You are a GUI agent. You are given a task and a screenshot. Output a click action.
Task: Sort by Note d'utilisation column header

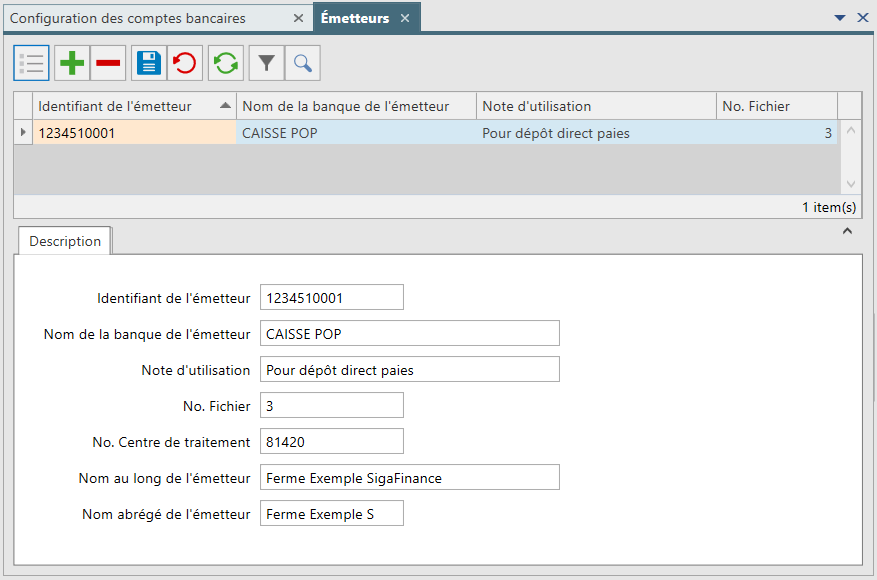coord(596,106)
